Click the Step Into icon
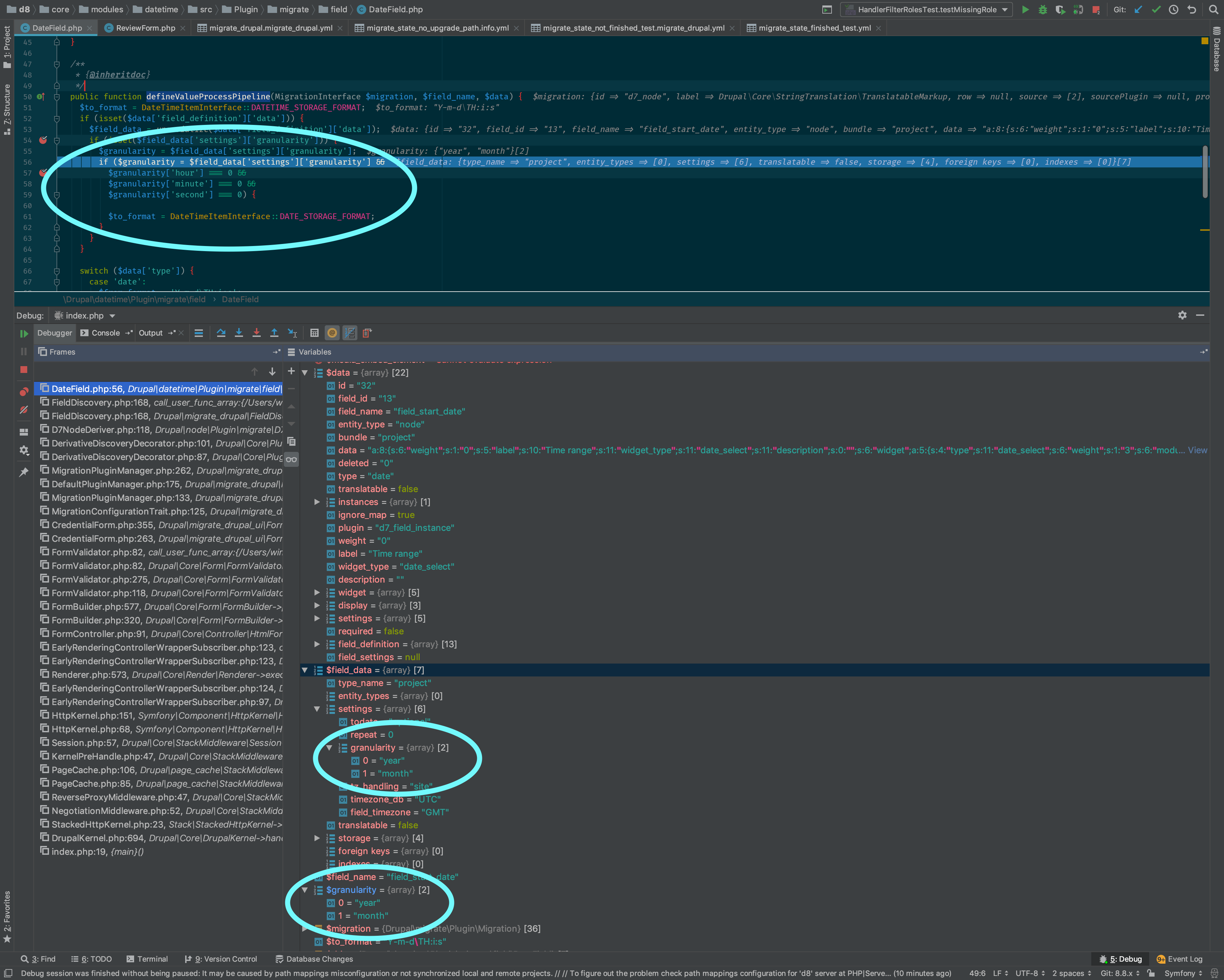Screen dimensions: 1224x980 point(239,333)
